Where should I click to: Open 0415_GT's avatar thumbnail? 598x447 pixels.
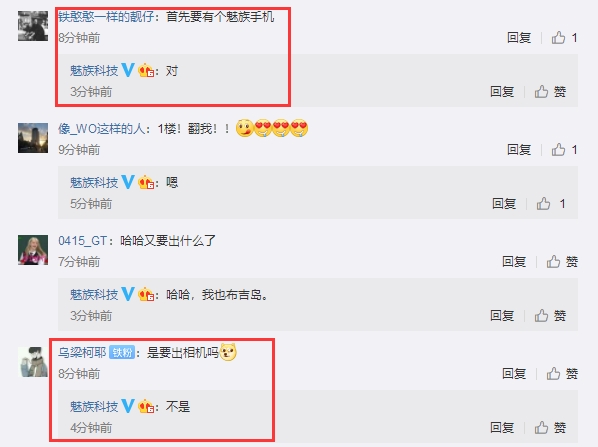pos(33,250)
